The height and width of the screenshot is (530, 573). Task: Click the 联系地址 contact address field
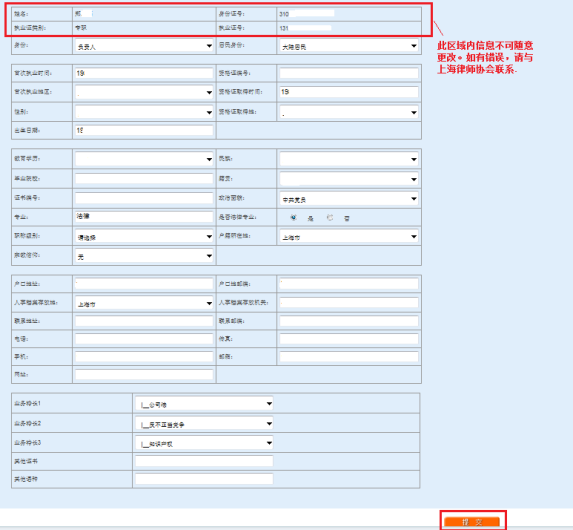pos(144,321)
